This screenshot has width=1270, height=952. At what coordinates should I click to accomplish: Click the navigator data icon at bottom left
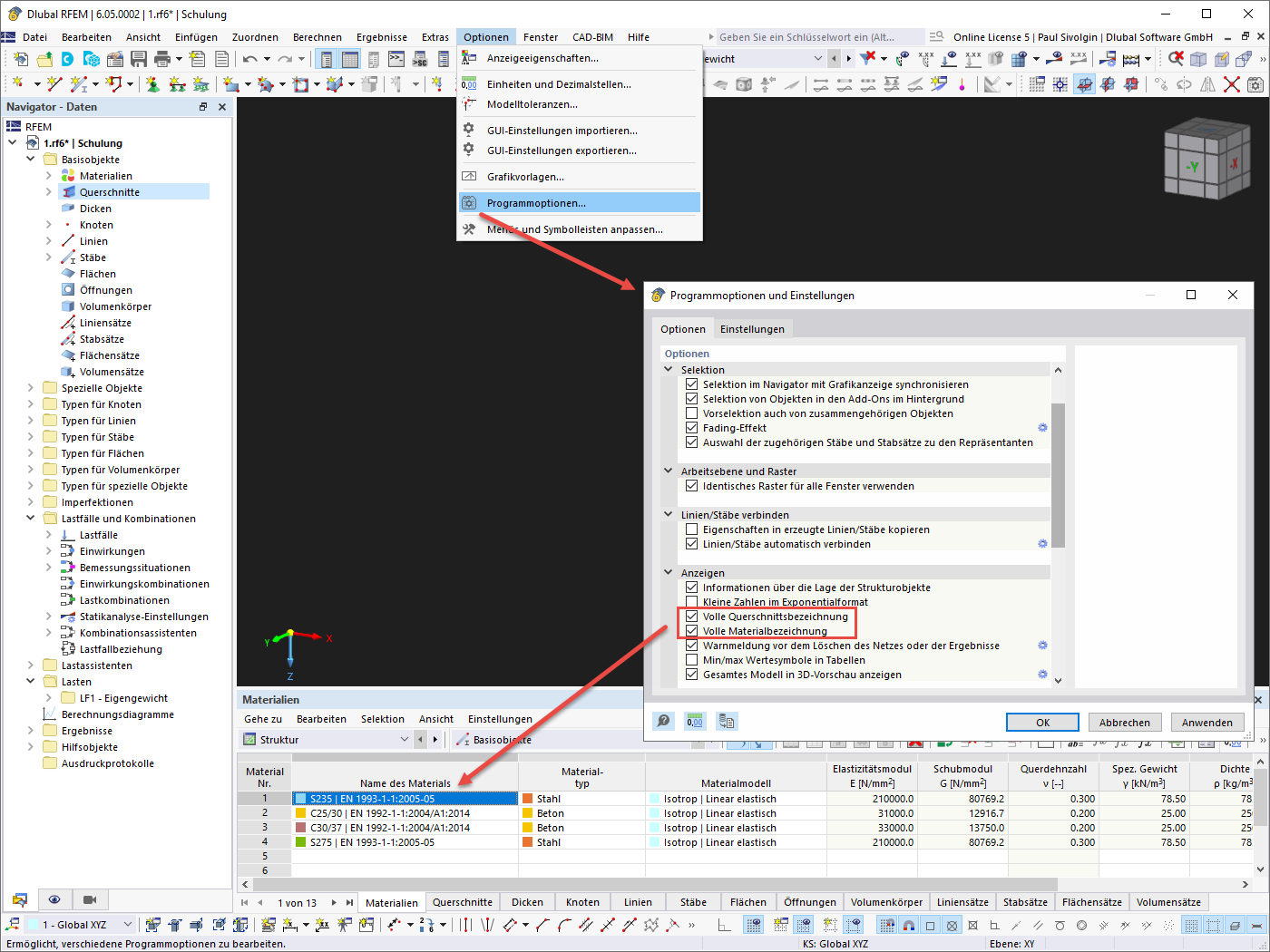[20, 899]
